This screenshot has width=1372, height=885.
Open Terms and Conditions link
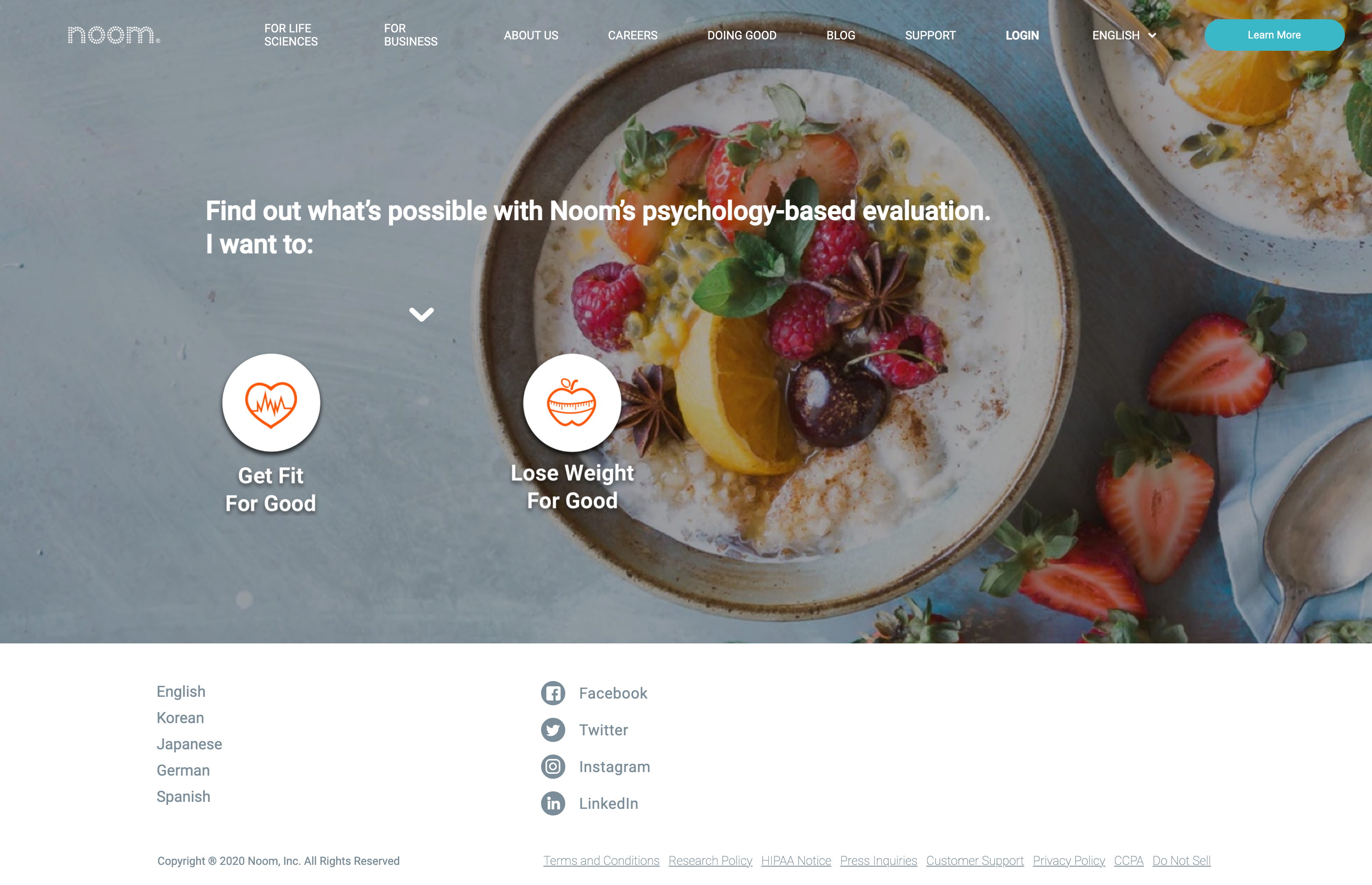[x=601, y=861]
